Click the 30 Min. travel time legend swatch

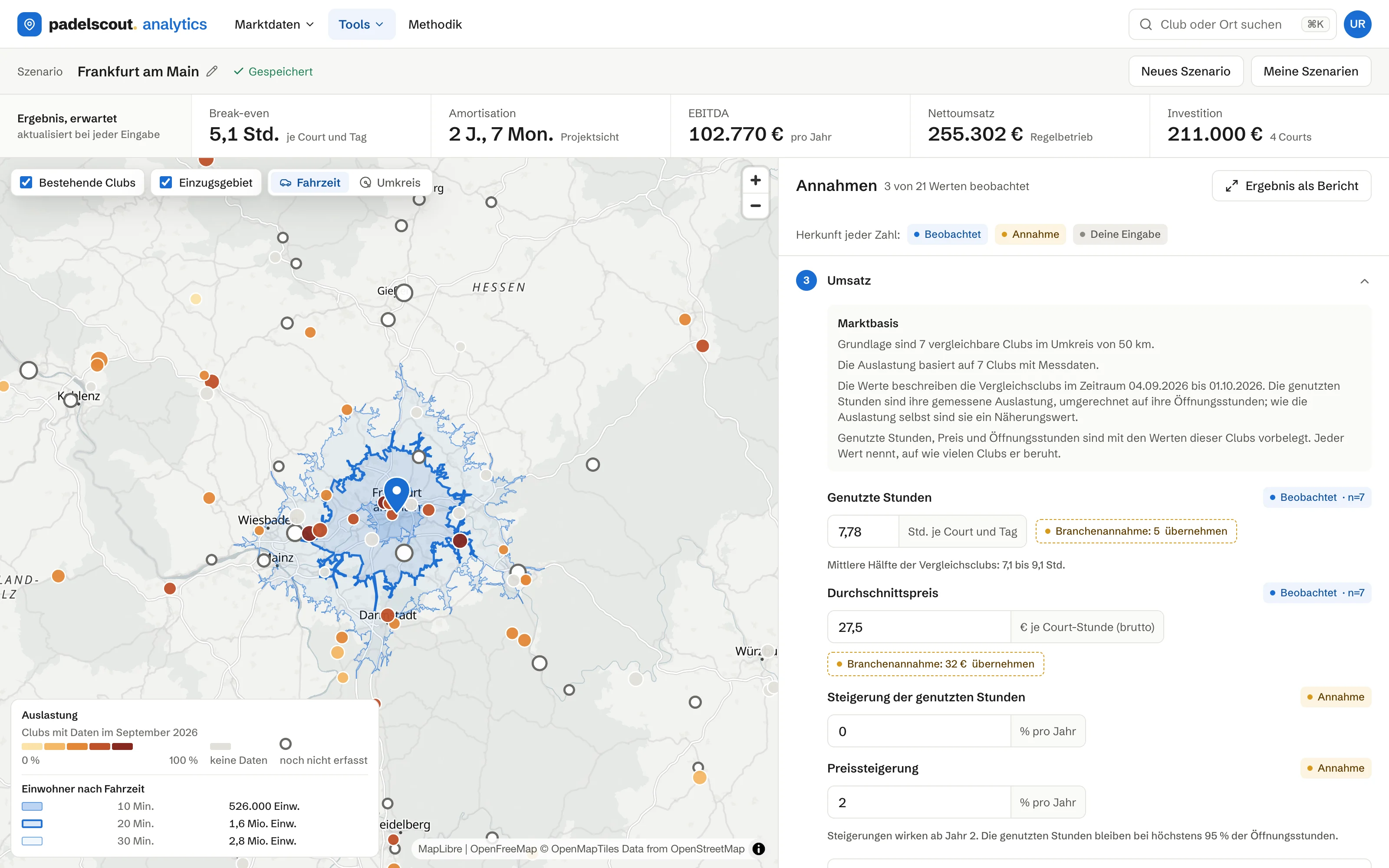point(32,841)
